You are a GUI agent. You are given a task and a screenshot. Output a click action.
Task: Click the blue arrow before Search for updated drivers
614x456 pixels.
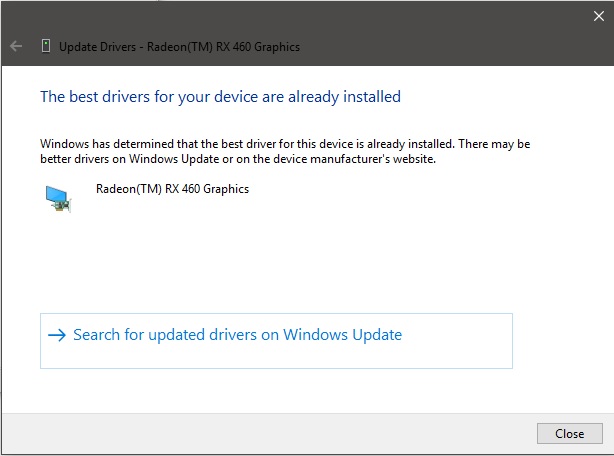click(x=57, y=335)
